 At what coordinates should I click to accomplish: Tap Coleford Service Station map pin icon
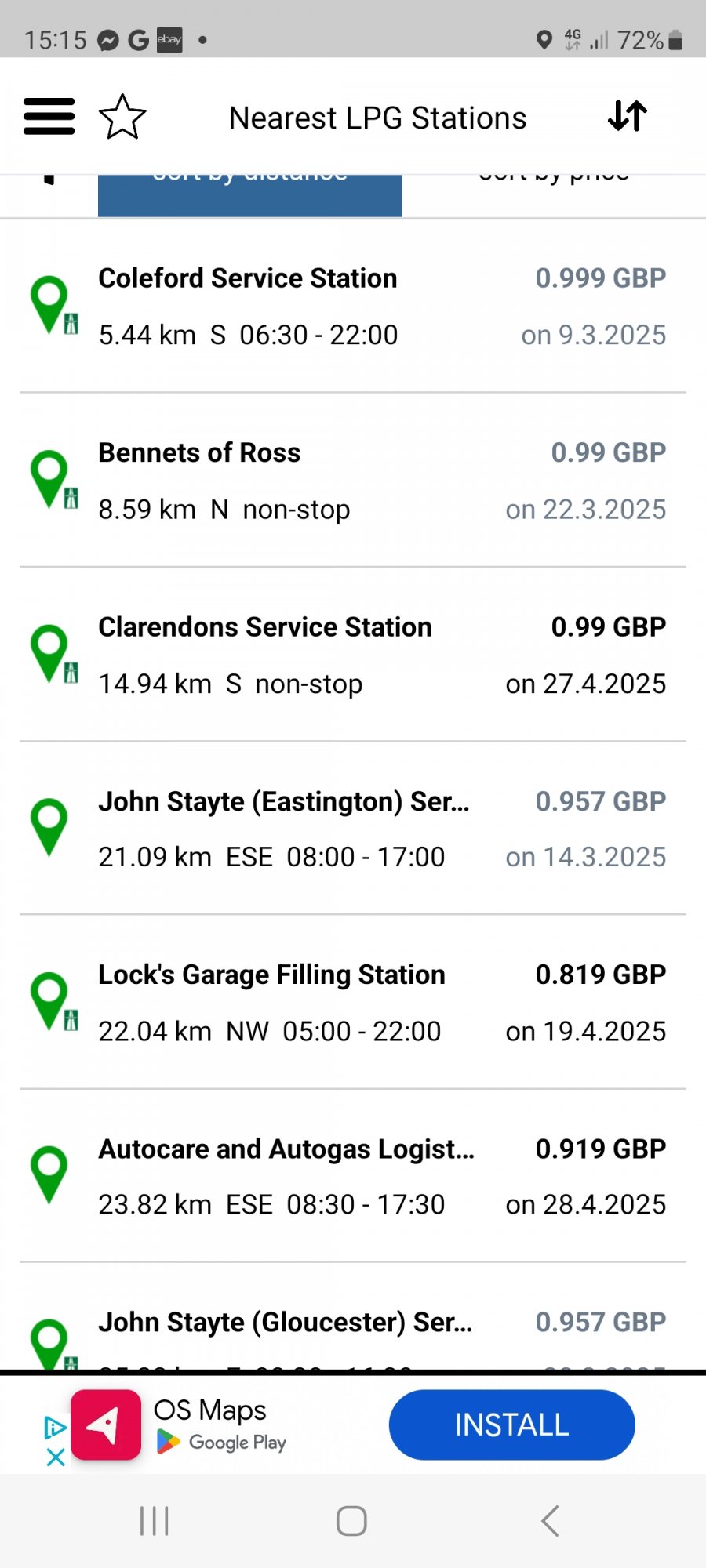53,305
